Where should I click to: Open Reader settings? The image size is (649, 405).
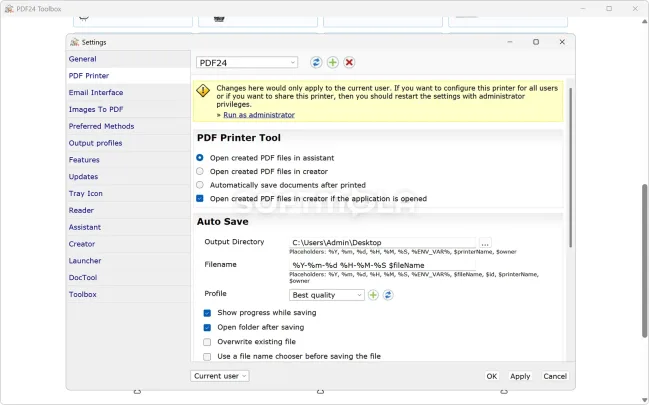tap(128, 210)
